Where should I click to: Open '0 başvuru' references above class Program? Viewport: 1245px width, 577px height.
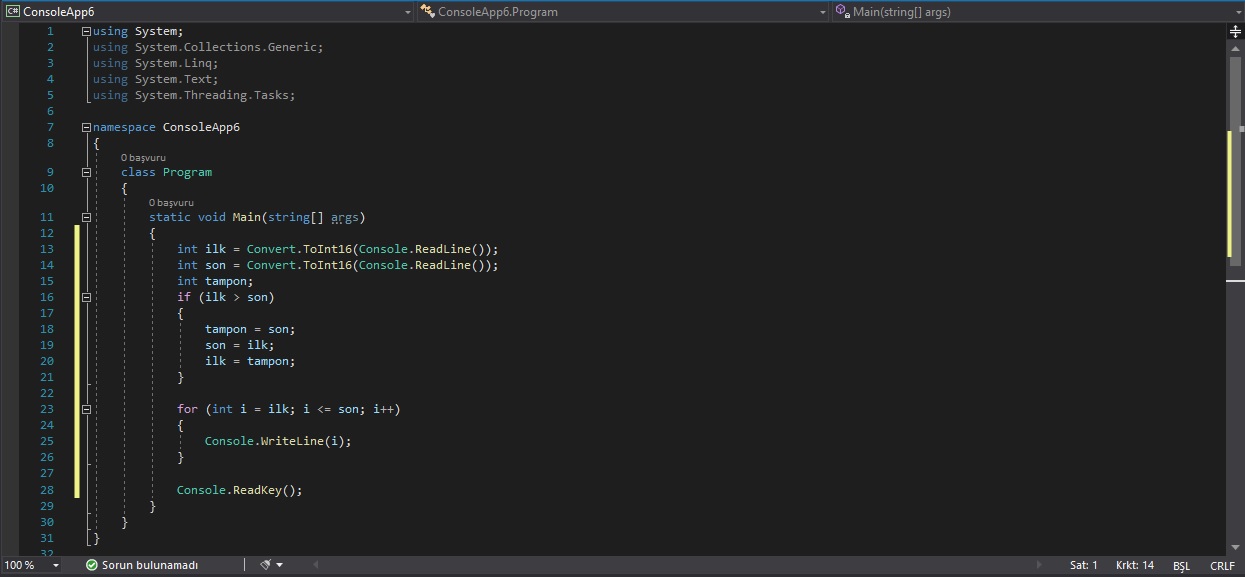click(x=143, y=158)
